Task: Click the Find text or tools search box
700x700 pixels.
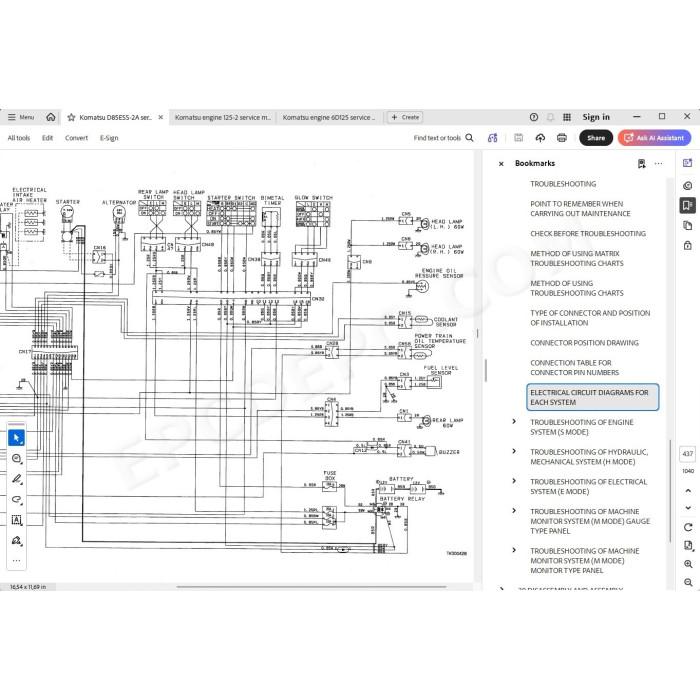Action: pyautogui.click(x=443, y=138)
